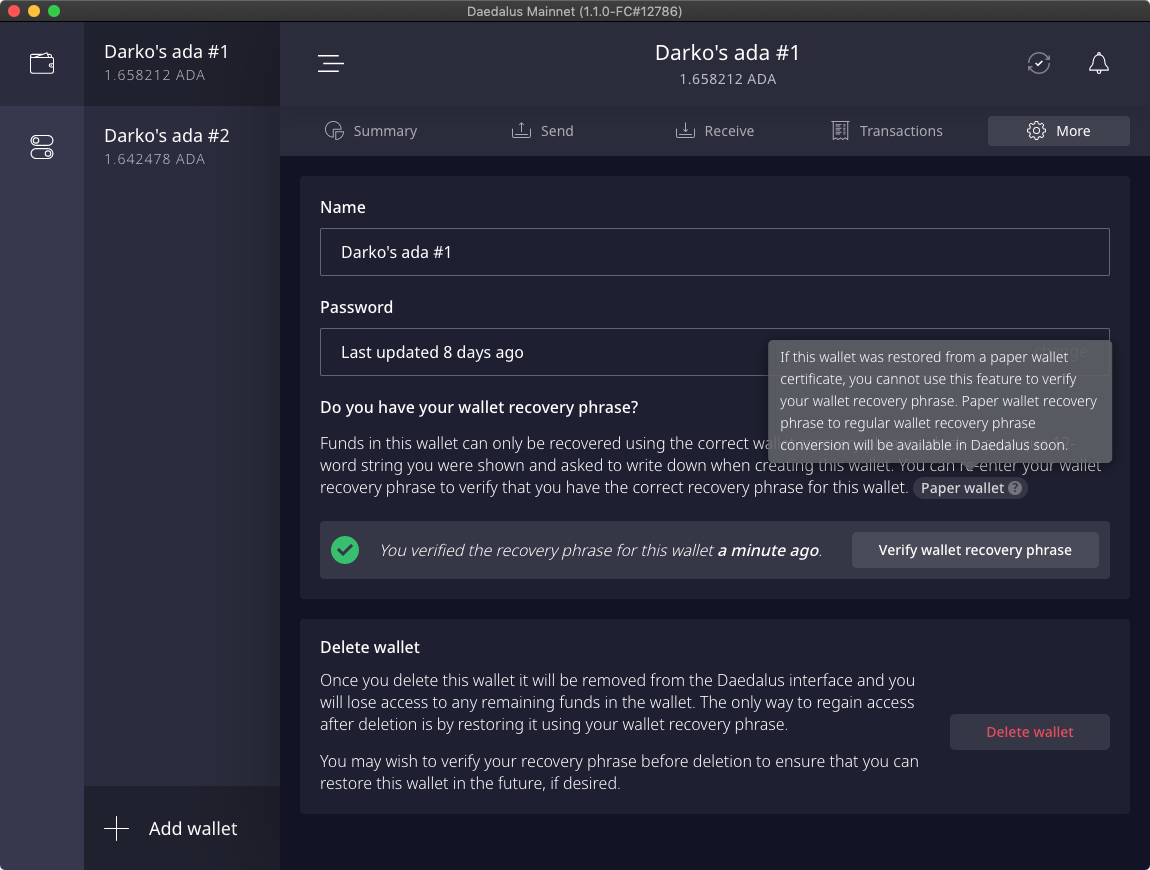Toggle the hamburger menu to collapse sidebar
Image resolution: width=1150 pixels, height=870 pixels.
pos(331,64)
